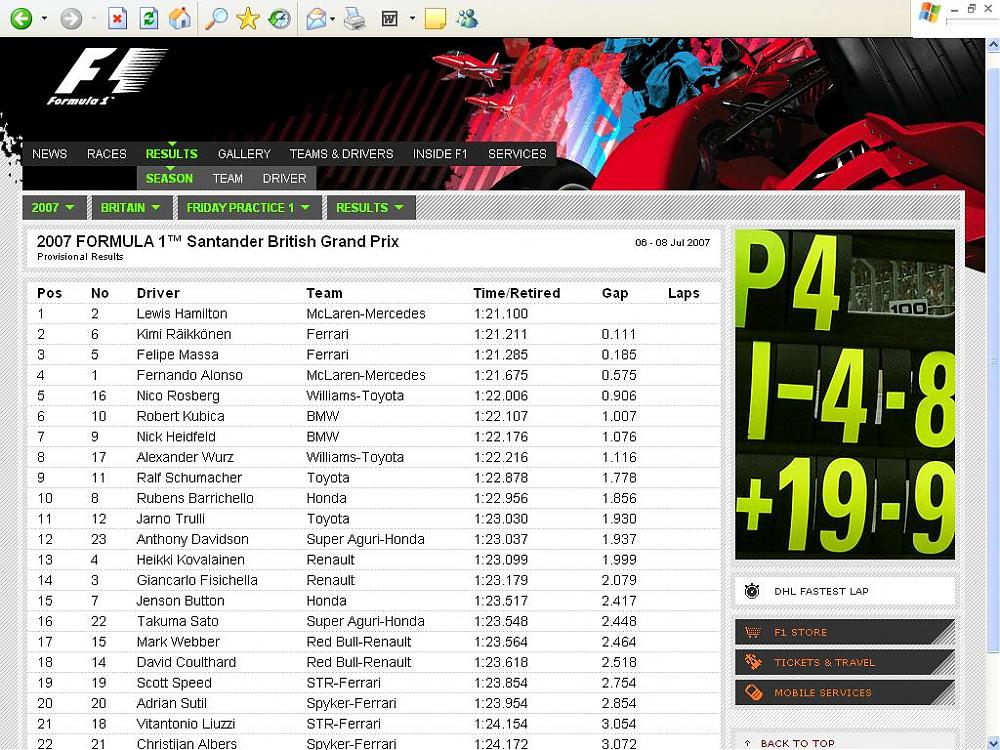This screenshot has height=750, width=1000.
Task: Select the Gallery menu item
Action: 244,154
